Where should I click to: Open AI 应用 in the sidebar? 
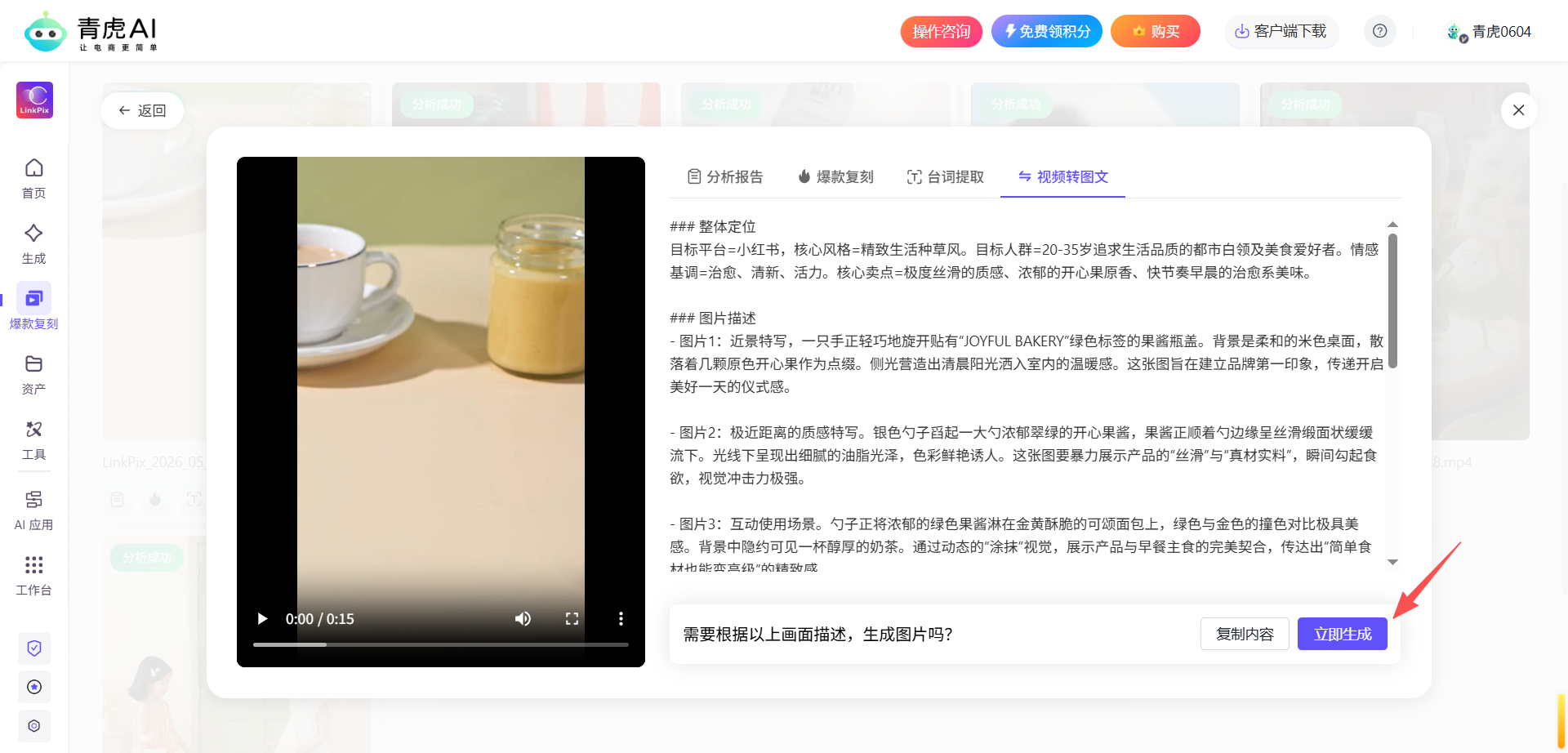pos(33,510)
